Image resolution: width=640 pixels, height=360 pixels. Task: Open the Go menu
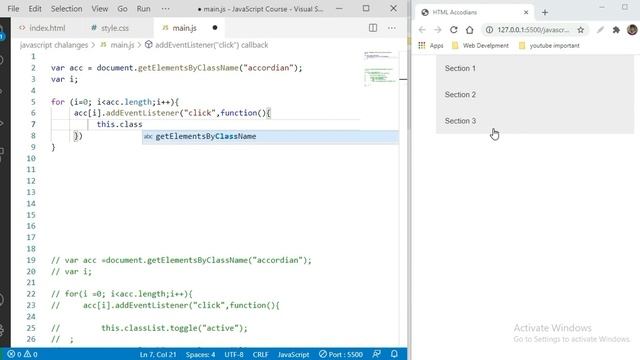122,9
